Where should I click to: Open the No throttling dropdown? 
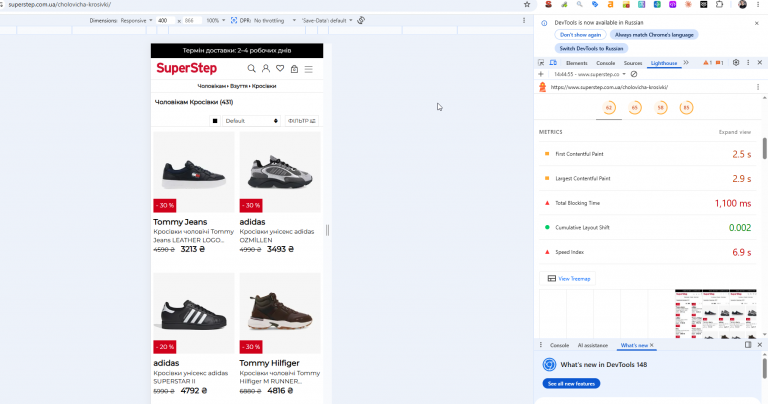275,21
